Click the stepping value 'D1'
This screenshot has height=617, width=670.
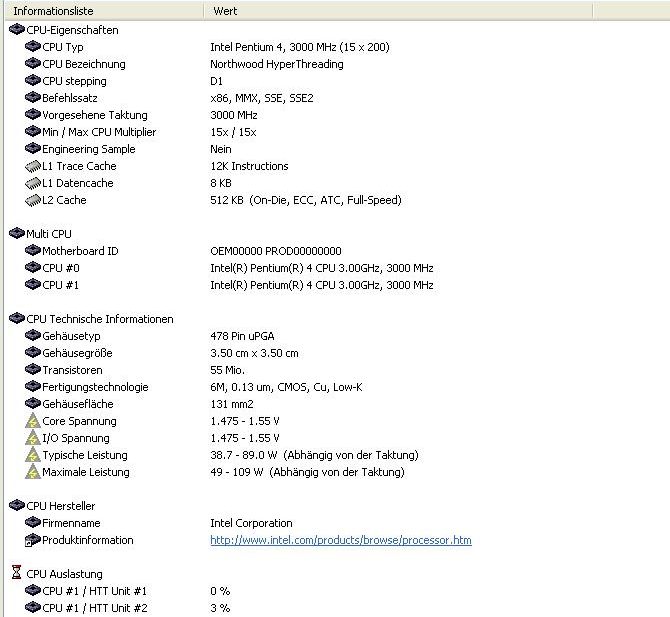tap(217, 81)
